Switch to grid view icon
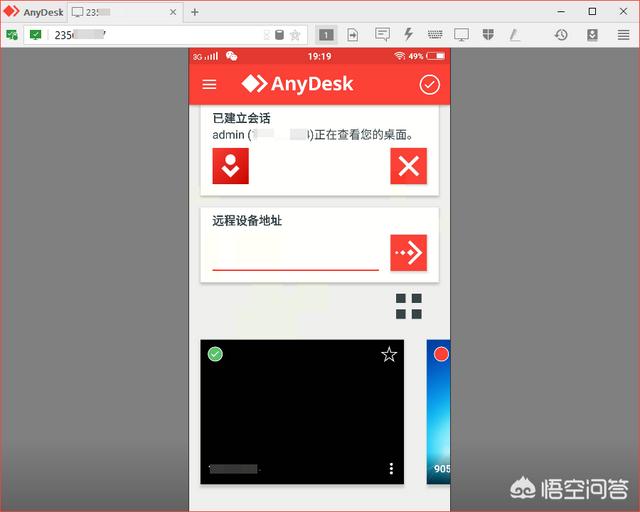 tap(409, 306)
